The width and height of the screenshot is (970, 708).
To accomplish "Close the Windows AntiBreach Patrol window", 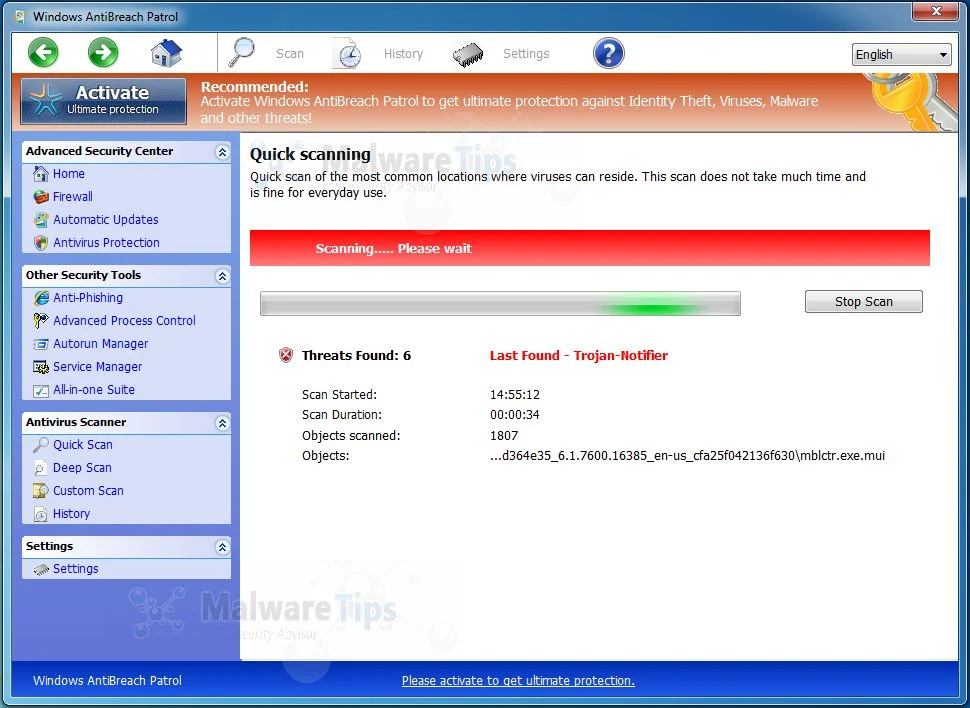I will tap(936, 11).
